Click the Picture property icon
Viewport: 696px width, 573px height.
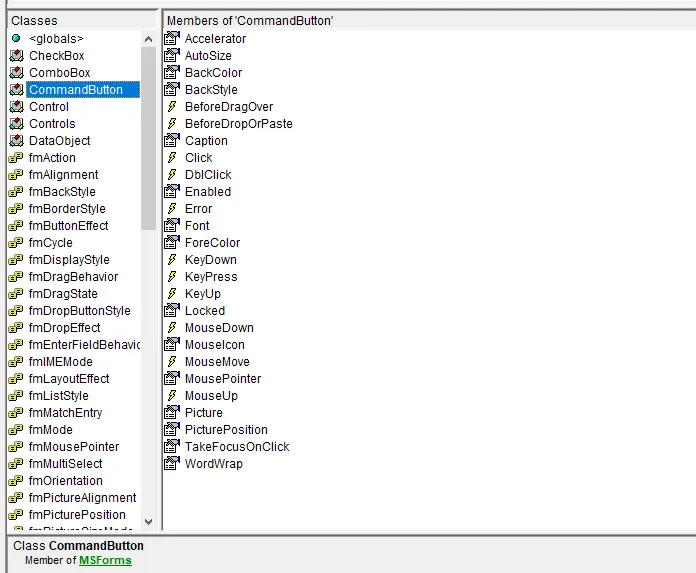coord(172,412)
